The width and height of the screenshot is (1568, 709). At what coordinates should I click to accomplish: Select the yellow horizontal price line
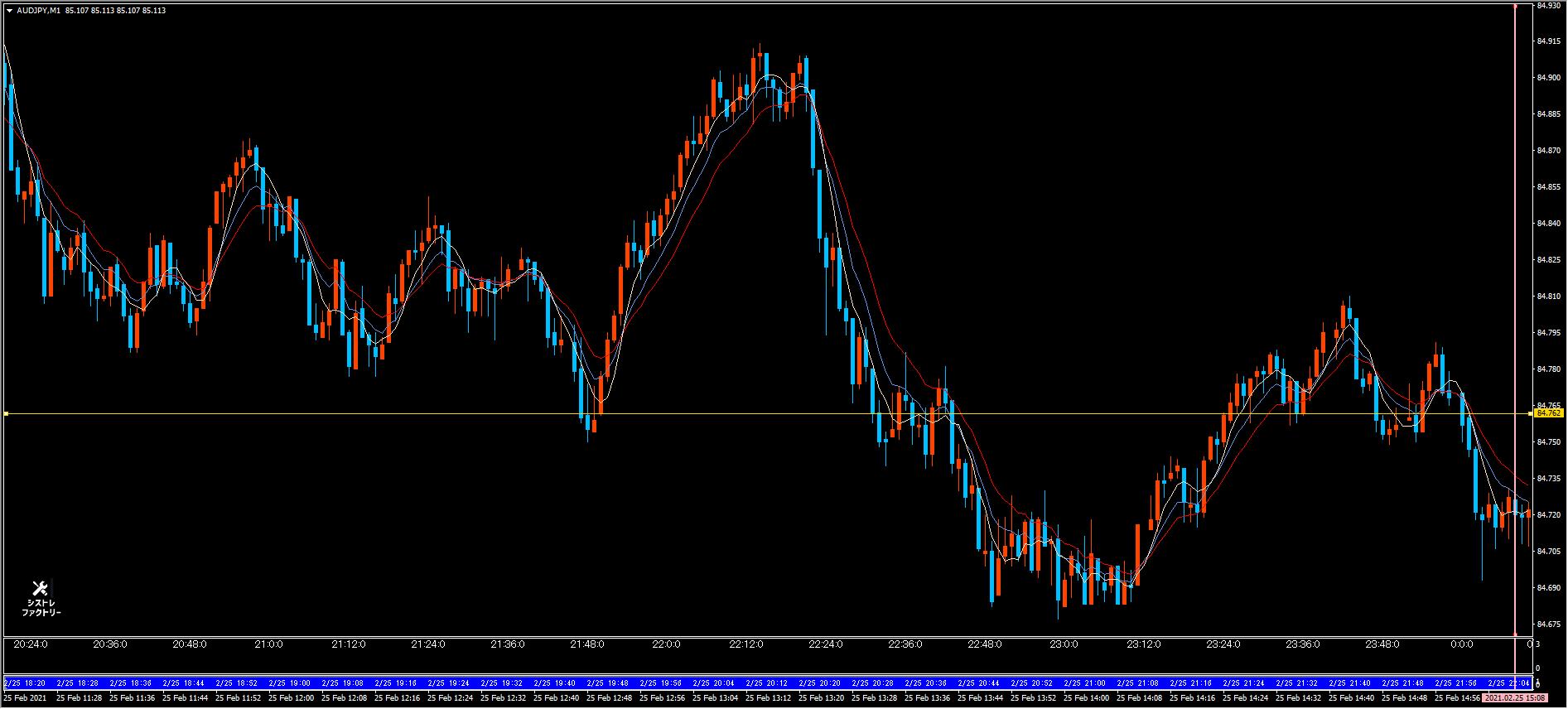point(745,413)
